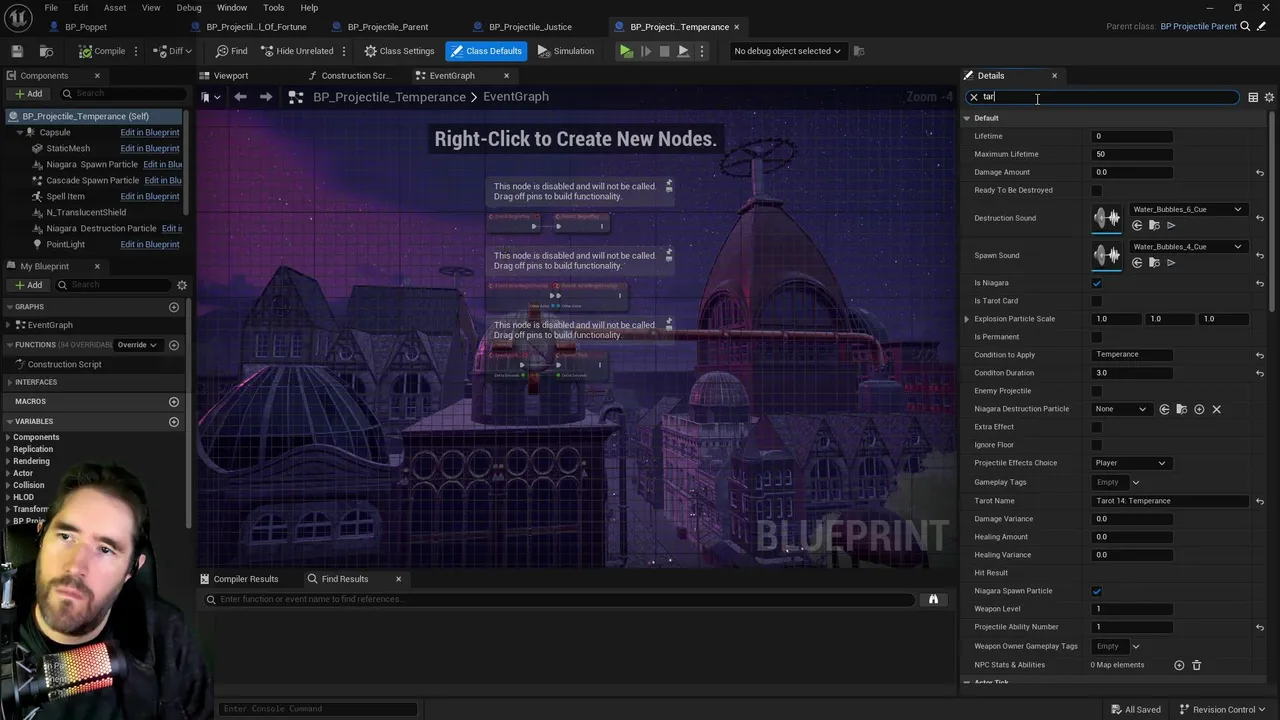Click the Stop simulation square icon
This screenshot has width=1280, height=720.
[x=664, y=51]
